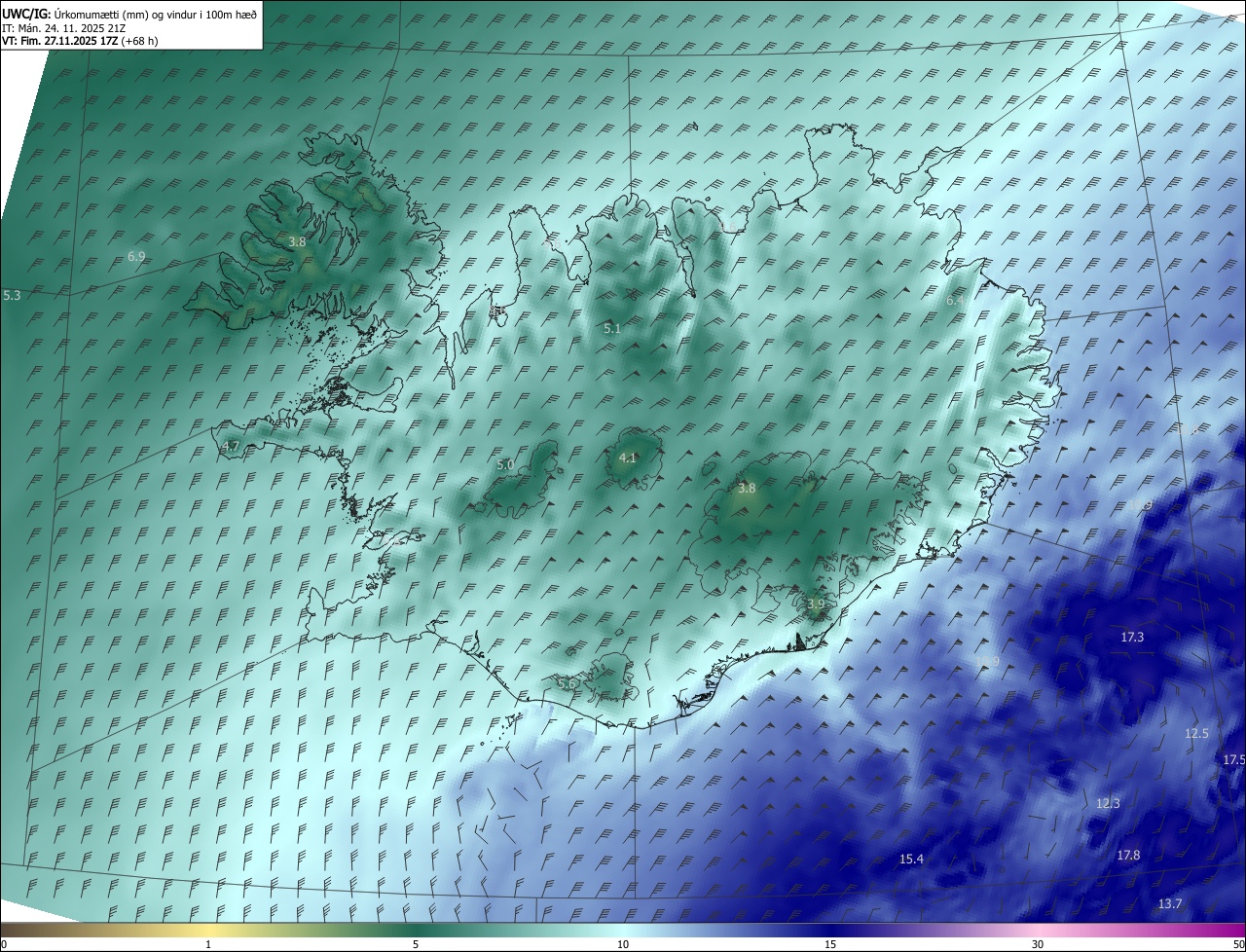The width and height of the screenshot is (1246, 952).
Task: Click the 3.9 value label on the map
Action: [x=816, y=604]
